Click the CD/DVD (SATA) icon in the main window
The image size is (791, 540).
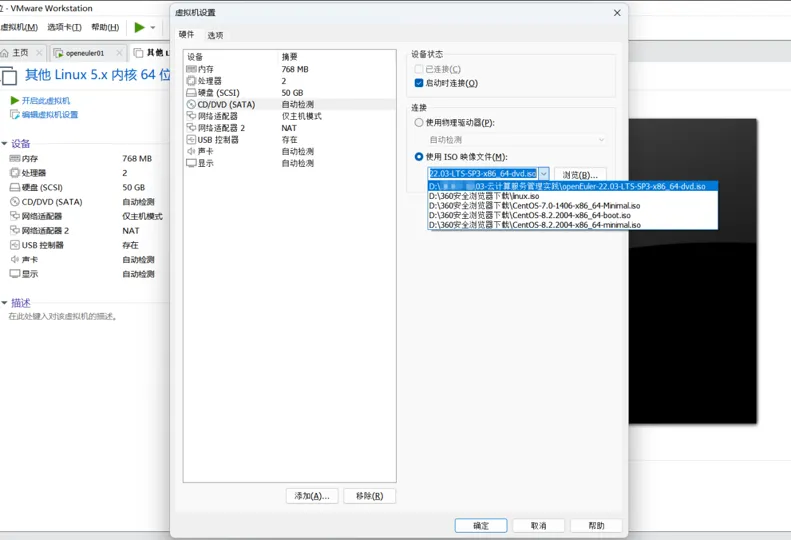tap(15, 201)
